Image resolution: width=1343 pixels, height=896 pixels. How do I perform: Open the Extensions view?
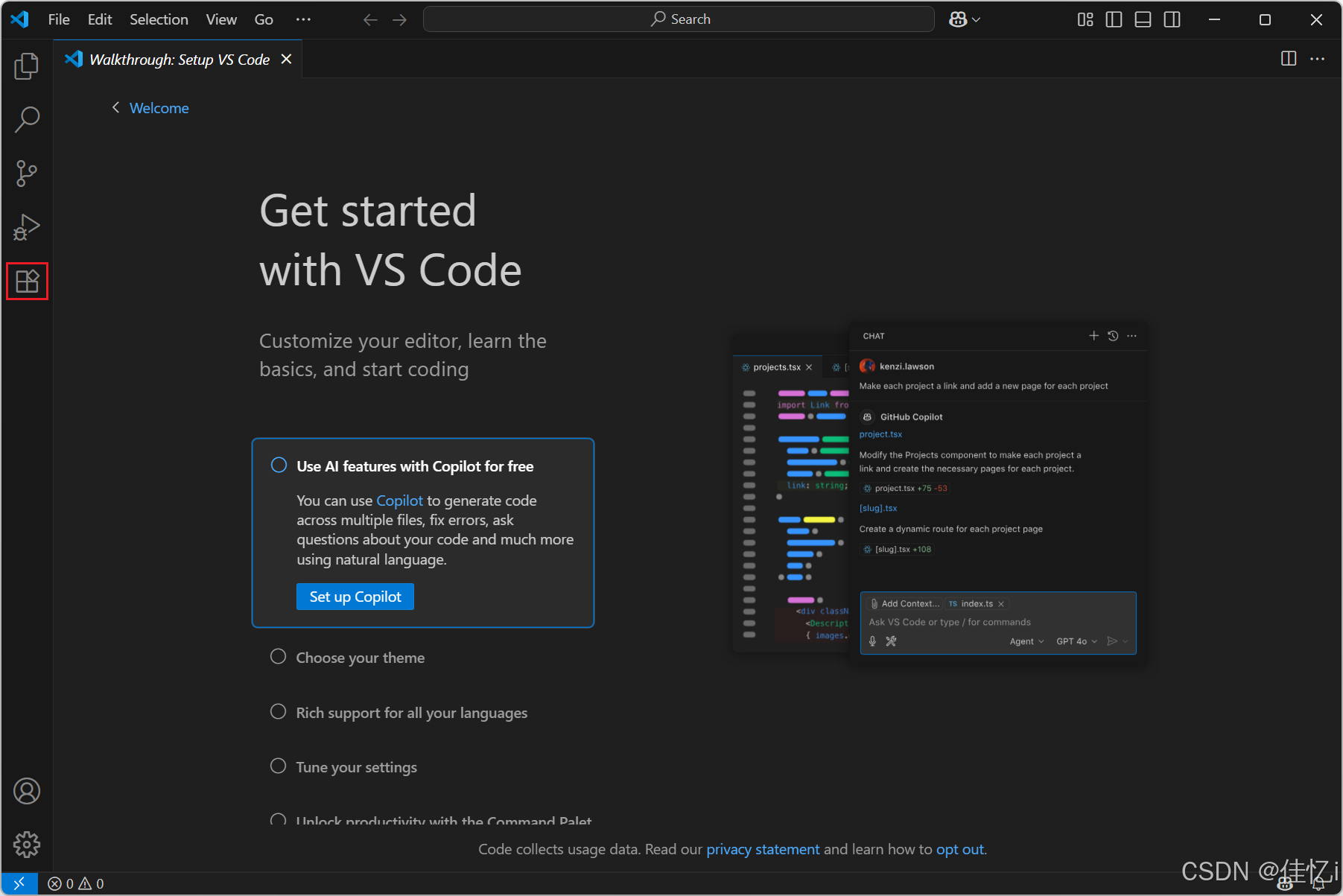tap(27, 281)
